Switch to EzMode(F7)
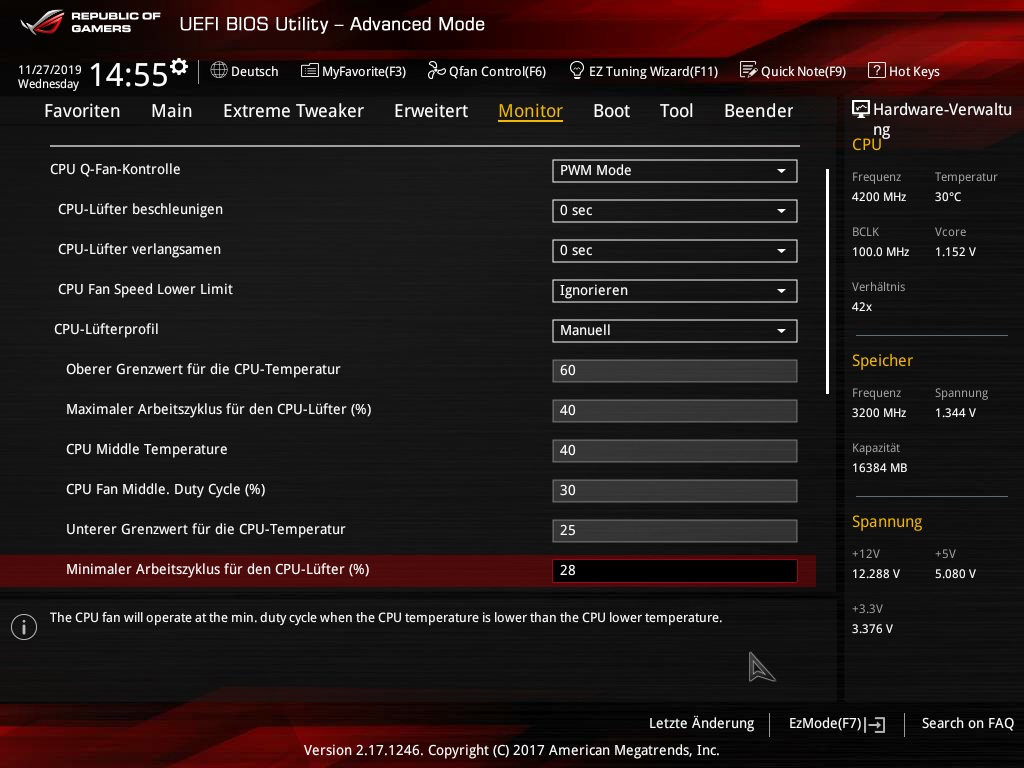 tap(837, 724)
